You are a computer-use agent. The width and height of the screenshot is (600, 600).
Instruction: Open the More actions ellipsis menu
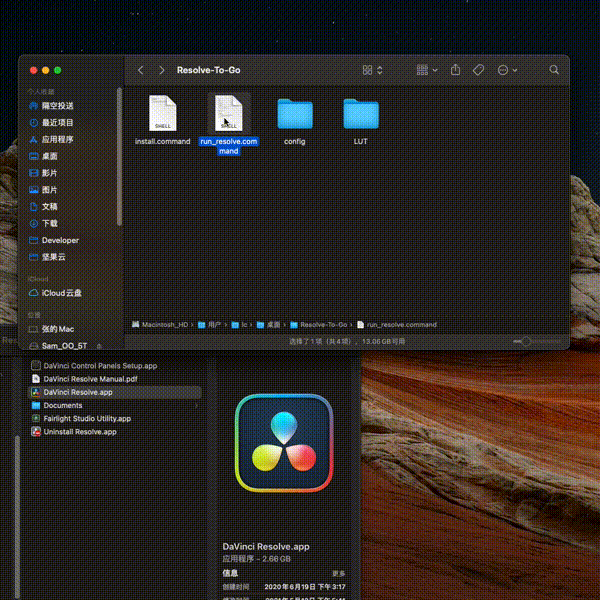tap(507, 70)
